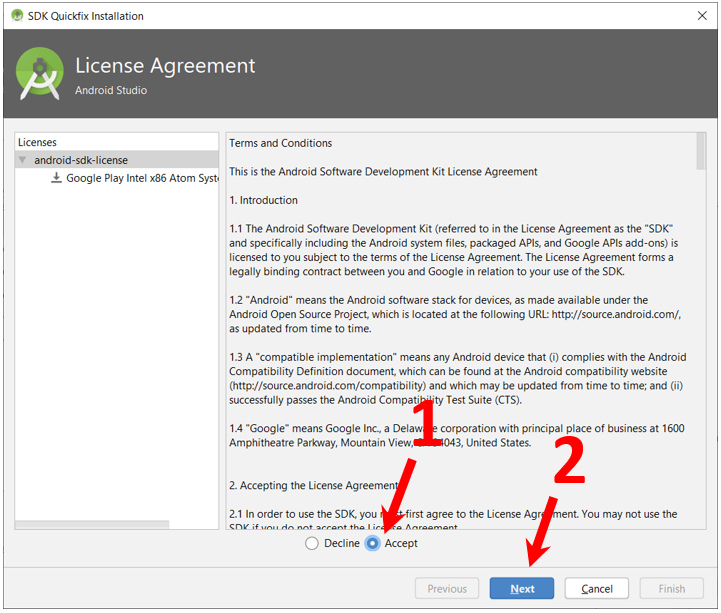
Task: Click the Terms and Conditions heading
Action: pyautogui.click(x=280, y=143)
